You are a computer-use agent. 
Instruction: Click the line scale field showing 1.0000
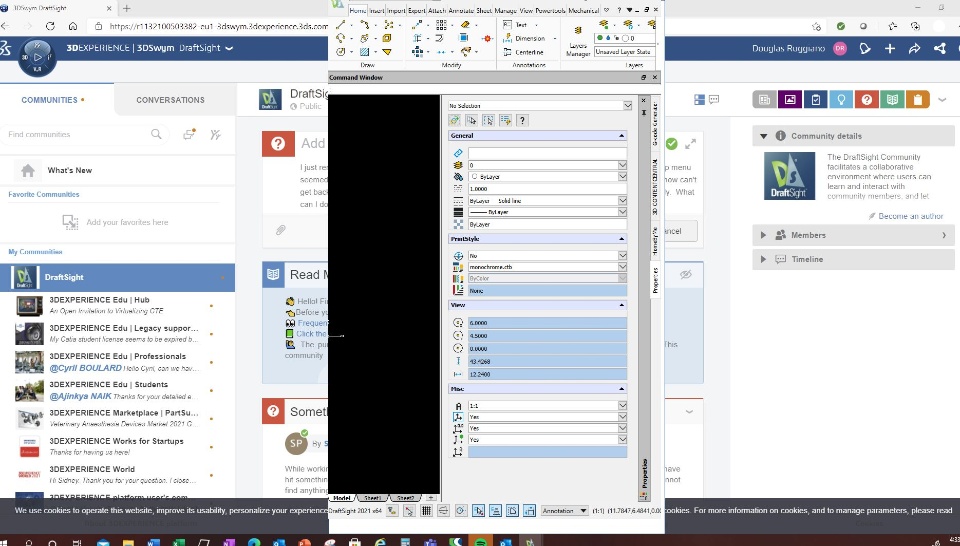(547, 189)
